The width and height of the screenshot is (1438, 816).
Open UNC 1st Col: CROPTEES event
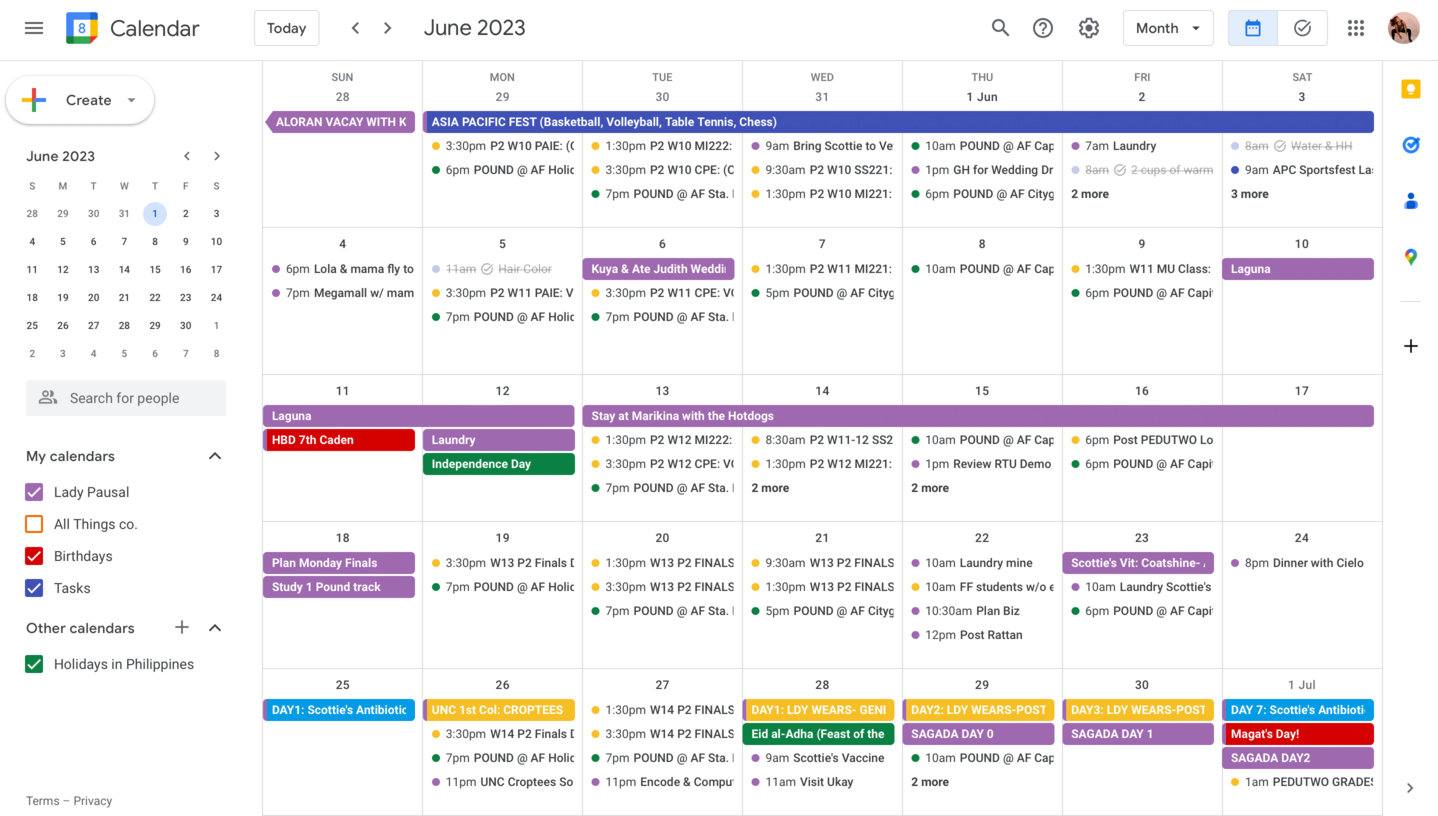pyautogui.click(x=499, y=710)
